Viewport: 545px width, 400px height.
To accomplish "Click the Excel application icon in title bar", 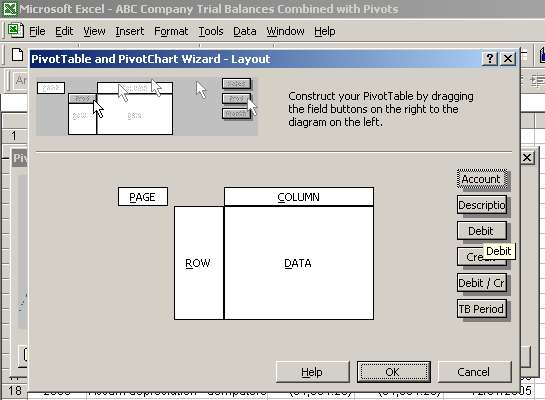I will (9, 9).
